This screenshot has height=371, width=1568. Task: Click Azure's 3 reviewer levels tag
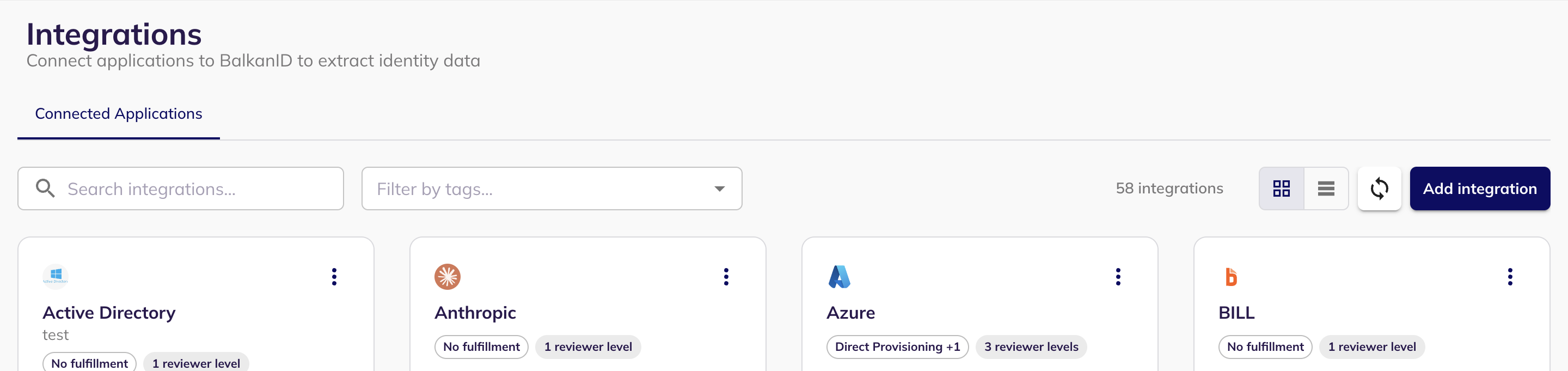pyautogui.click(x=1031, y=346)
